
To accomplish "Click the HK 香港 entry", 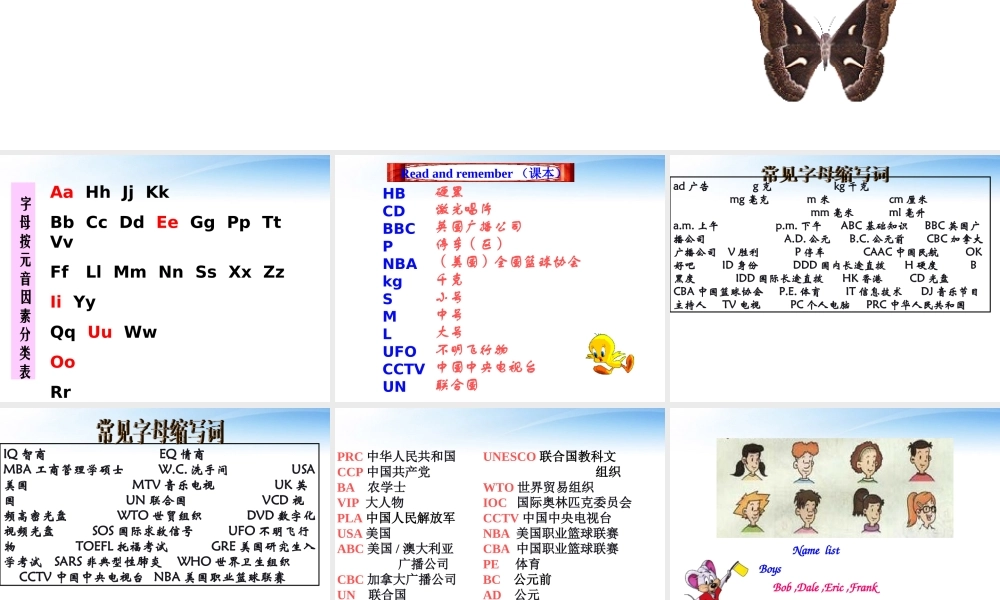I will (862, 278).
